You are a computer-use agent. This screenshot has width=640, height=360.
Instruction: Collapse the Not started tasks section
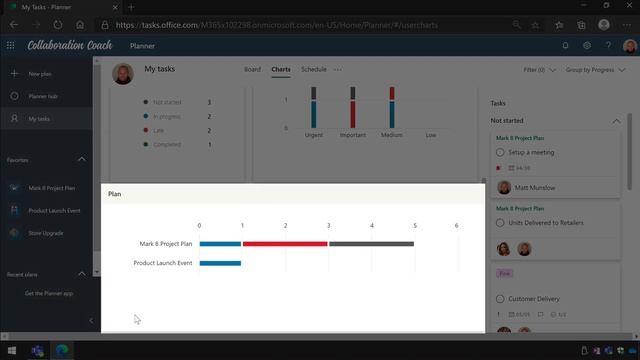click(x=616, y=121)
